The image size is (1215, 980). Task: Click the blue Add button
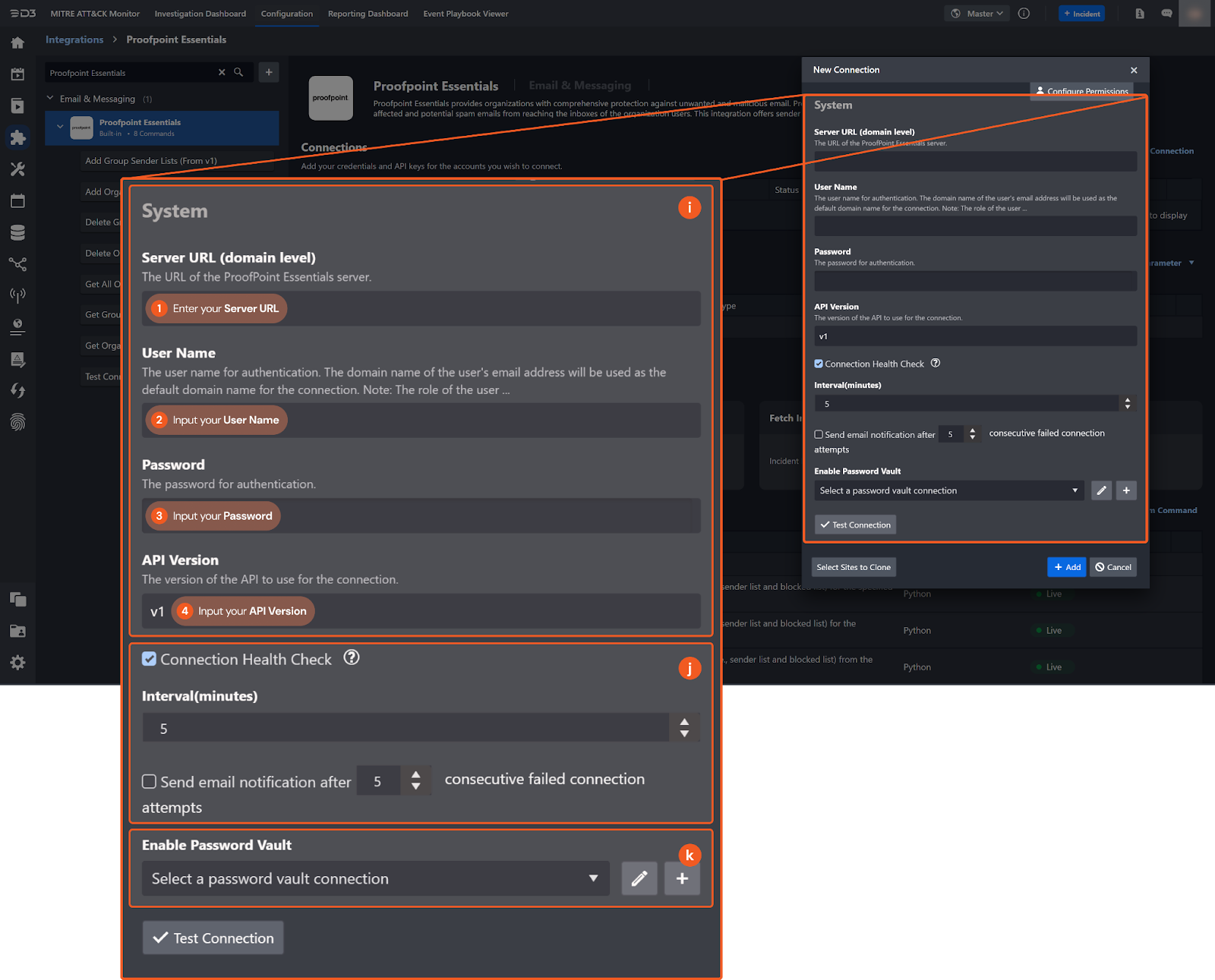pyautogui.click(x=1066, y=567)
